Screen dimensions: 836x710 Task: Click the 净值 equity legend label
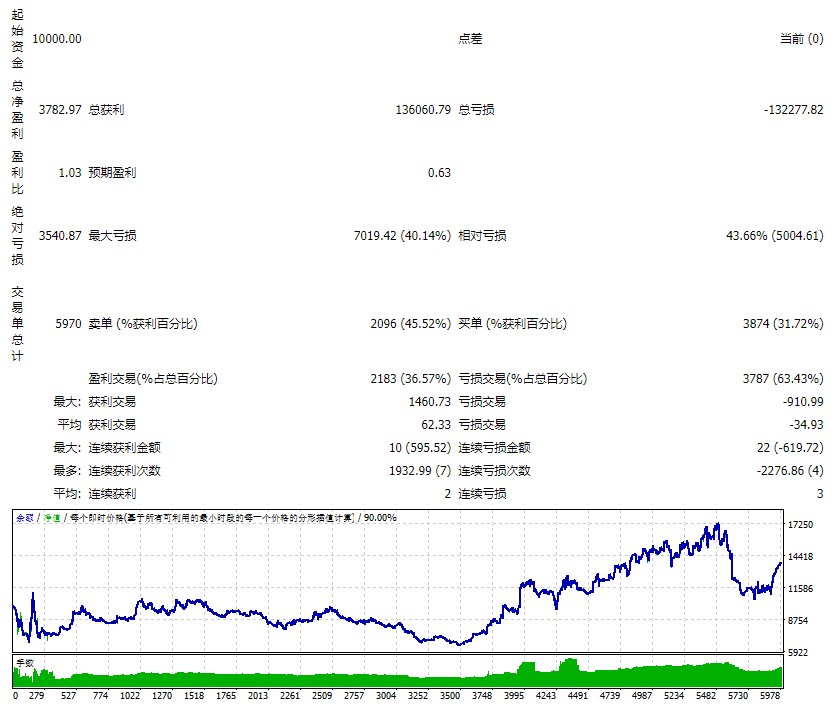click(x=49, y=518)
